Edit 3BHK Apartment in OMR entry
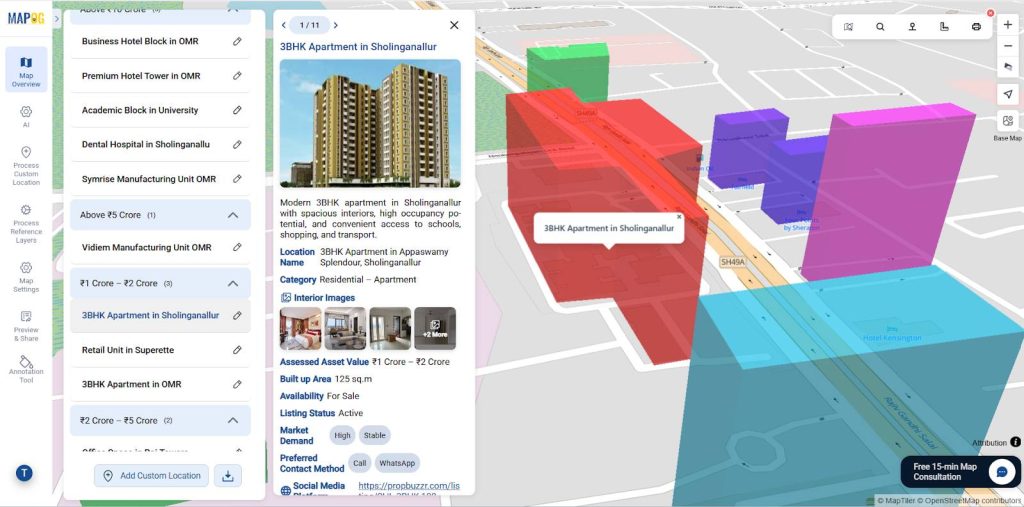 (237, 384)
